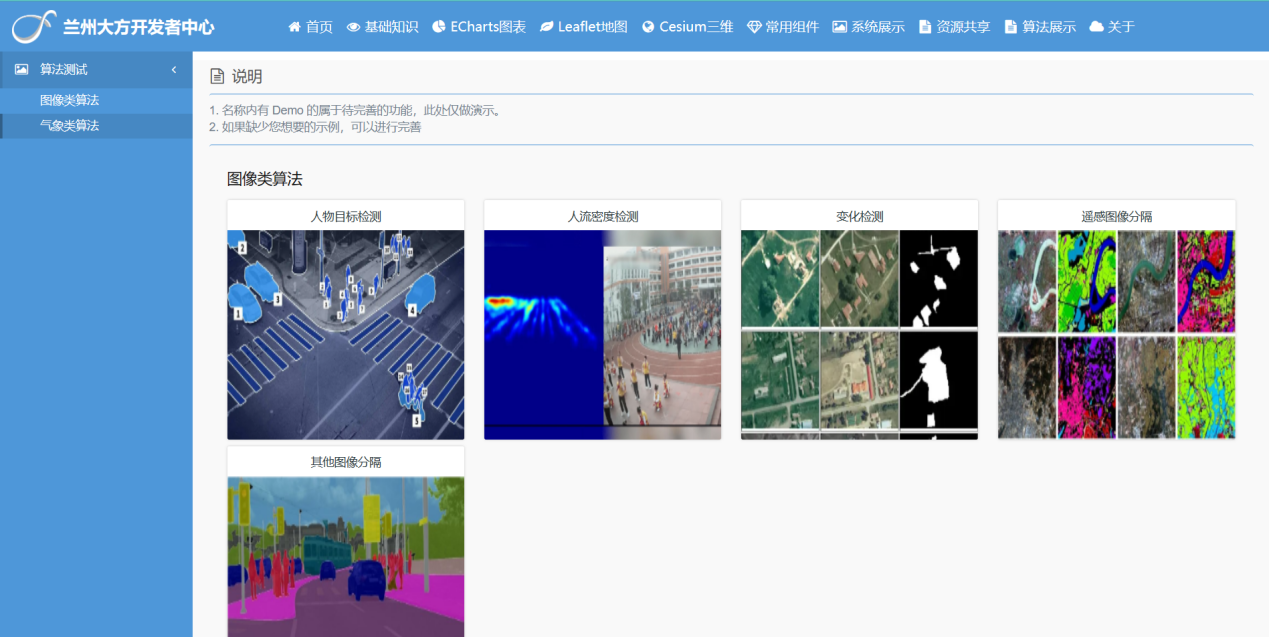Click the 其他图像分隔 street scene thumbnail
The image size is (1269, 637).
pos(346,556)
